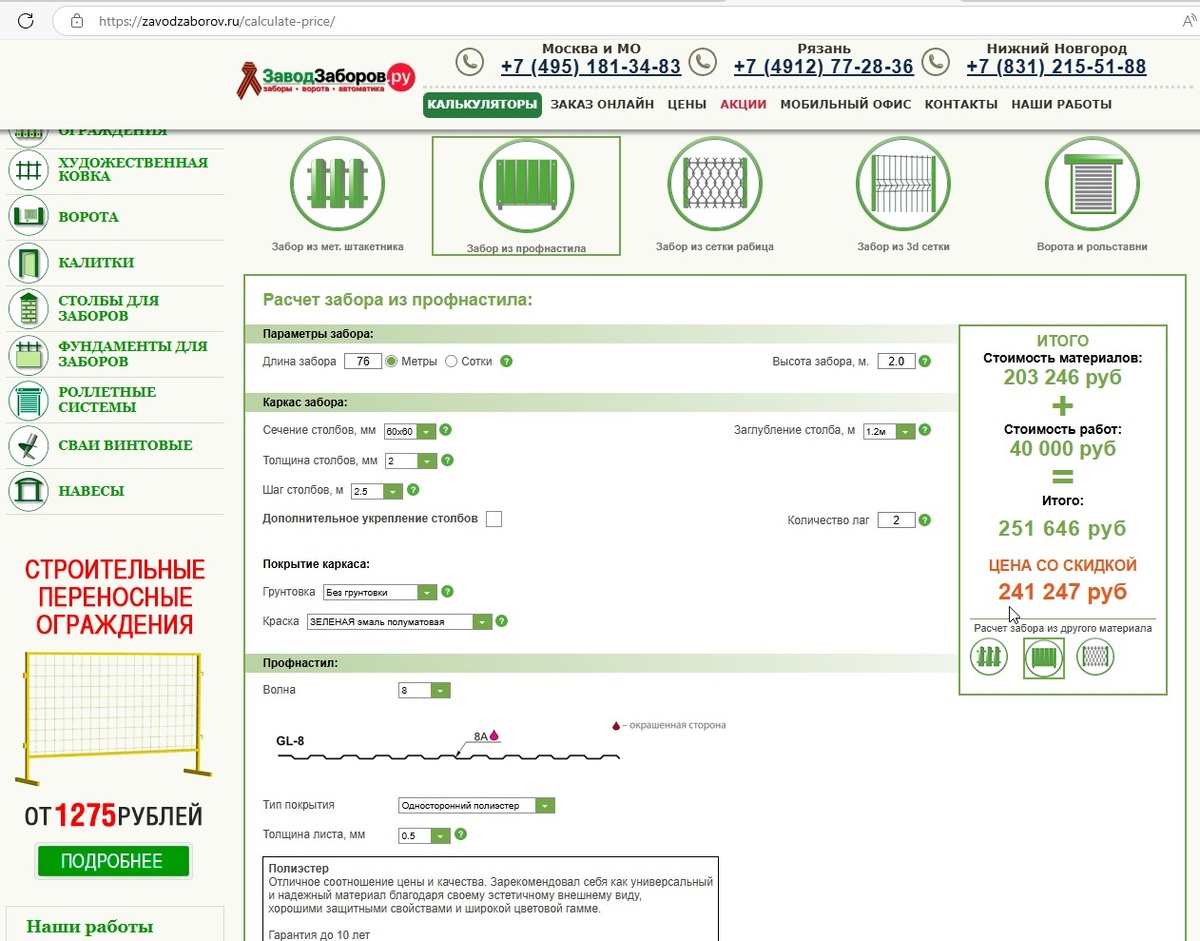Click the Художественная ковка sidebar icon

point(29,169)
